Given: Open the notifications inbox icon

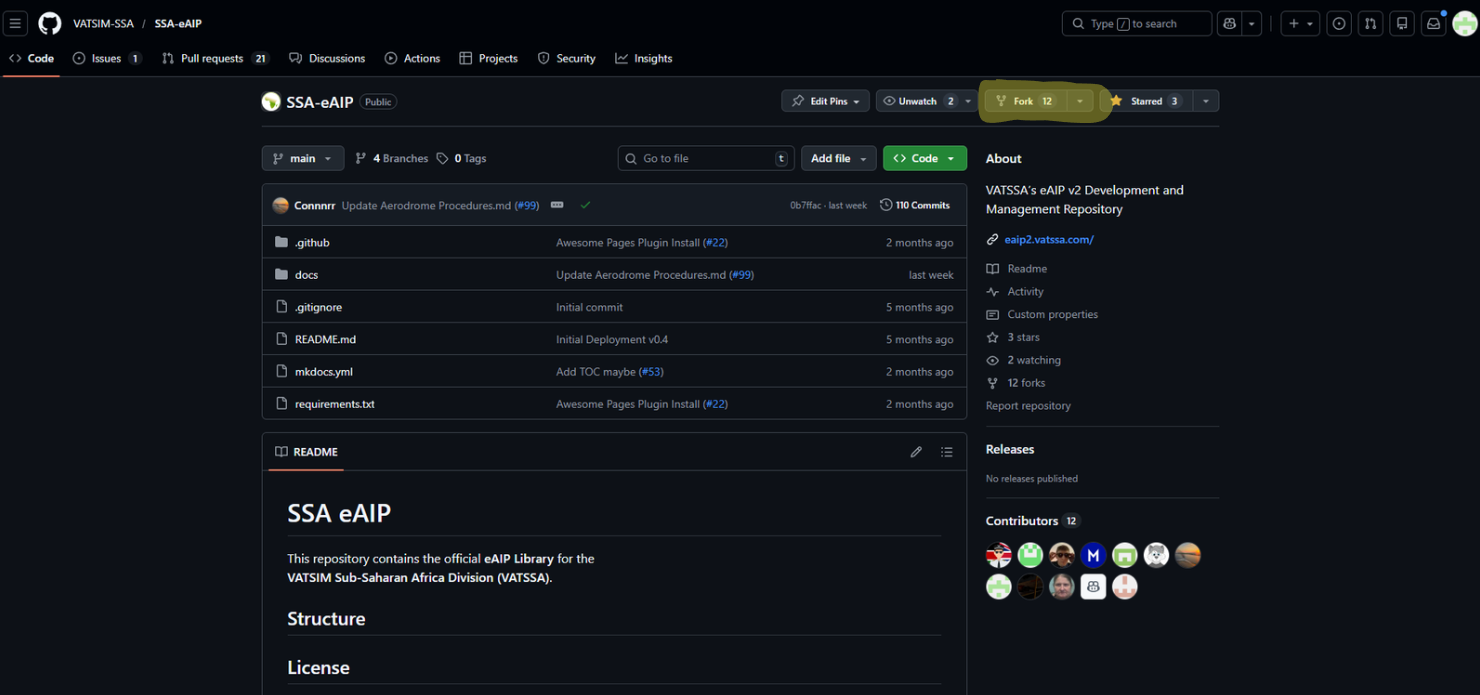Looking at the screenshot, I should pyautogui.click(x=1433, y=23).
